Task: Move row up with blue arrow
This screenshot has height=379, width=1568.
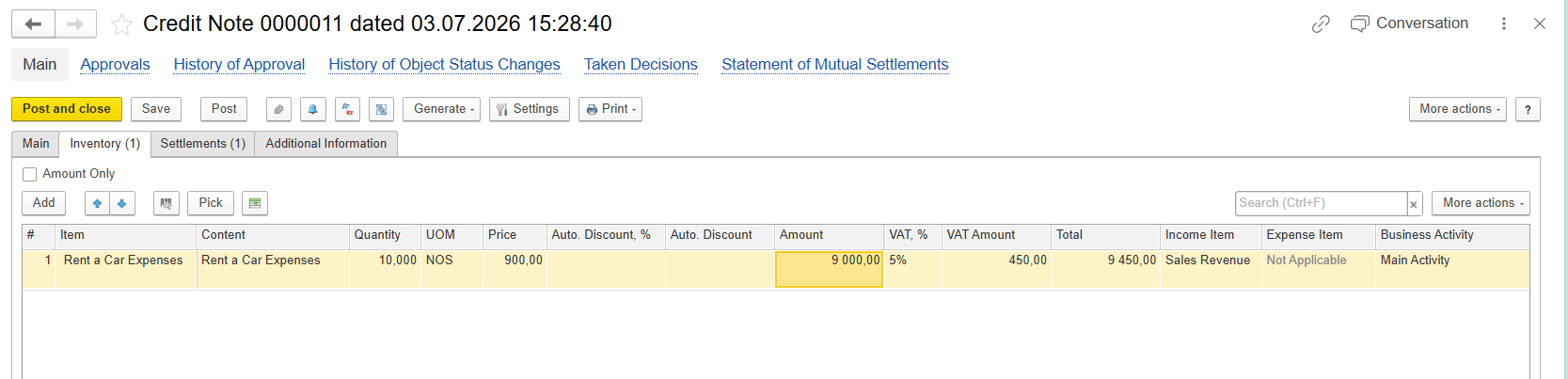Action: pyautogui.click(x=97, y=203)
